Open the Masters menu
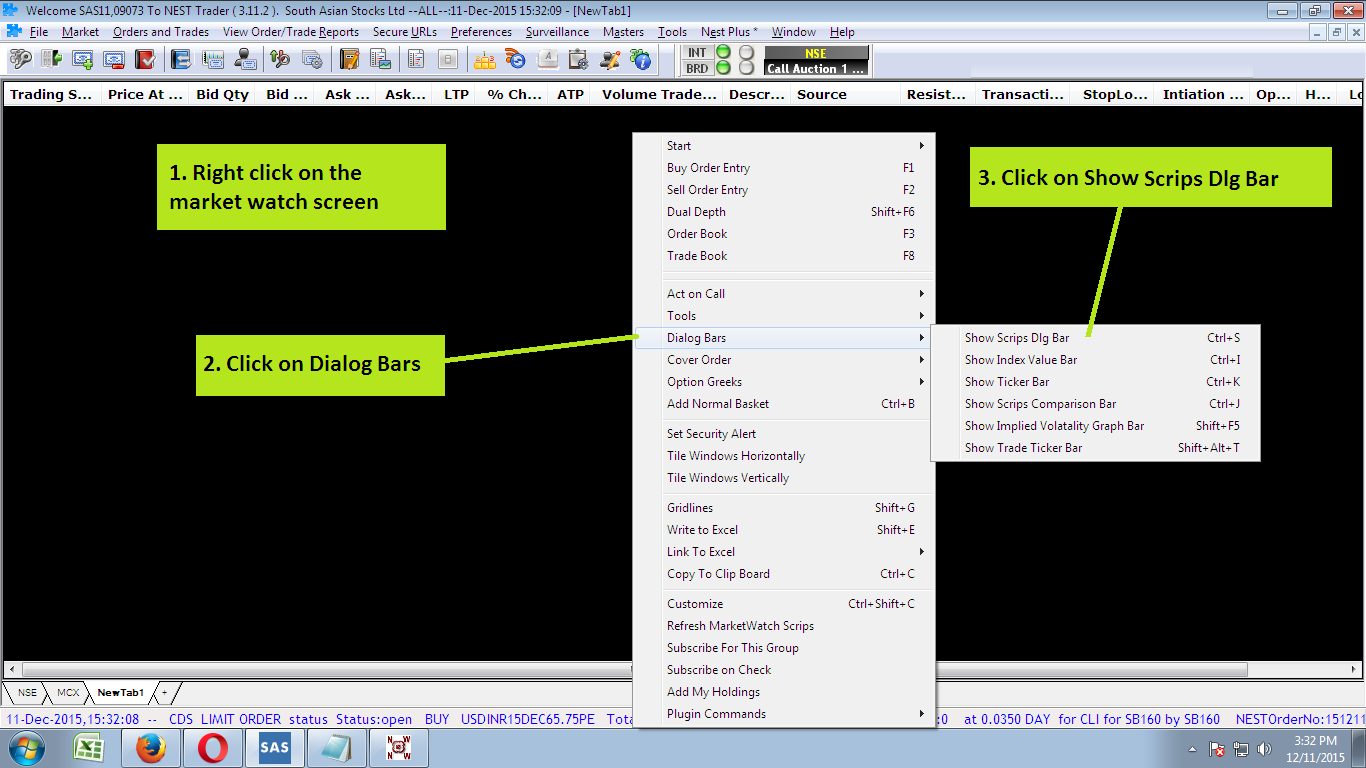The width and height of the screenshot is (1366, 768). pos(623,32)
